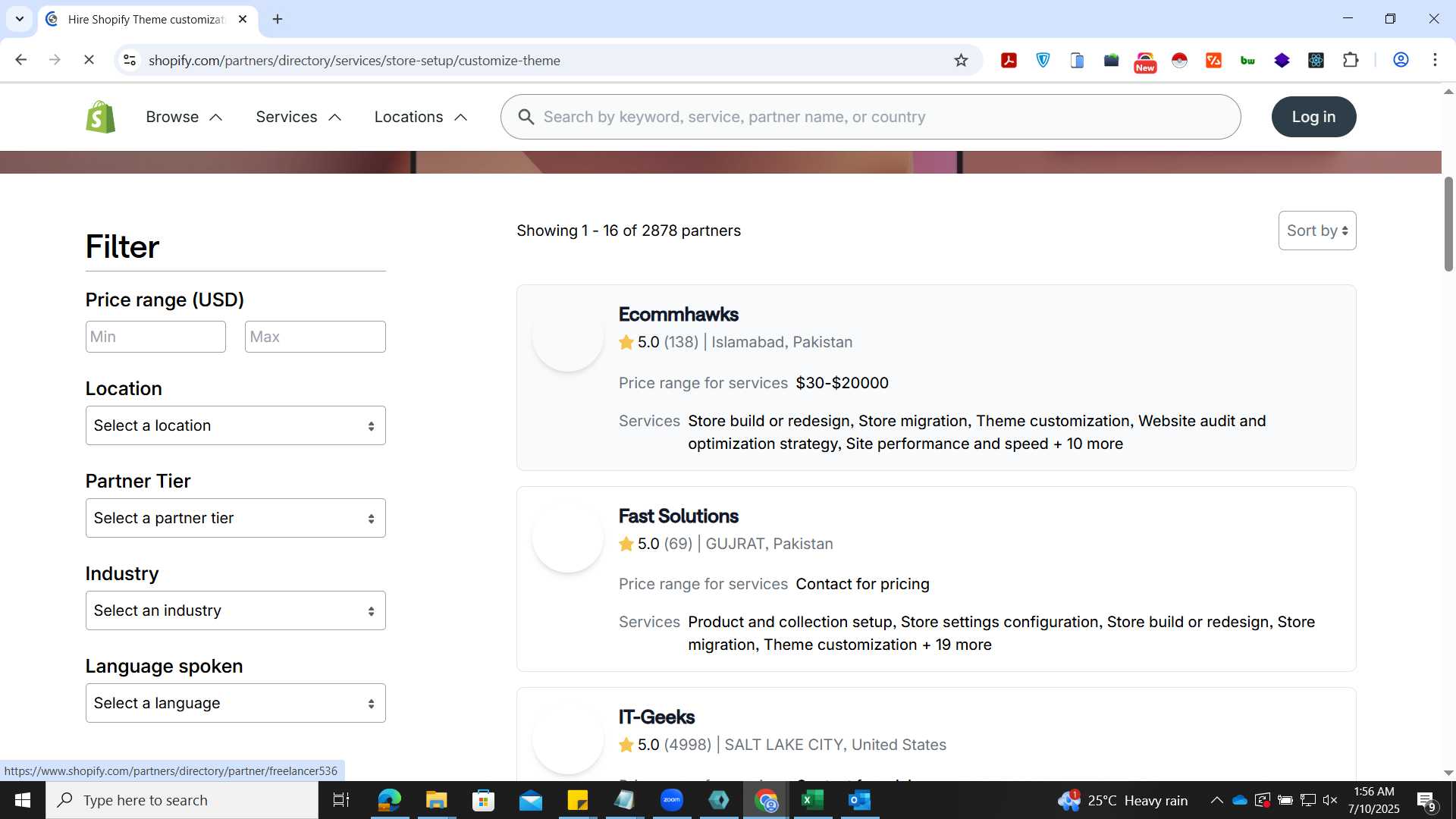This screenshot has height=819, width=1456.
Task: Open Microsoft Store from the taskbar
Action: click(483, 800)
